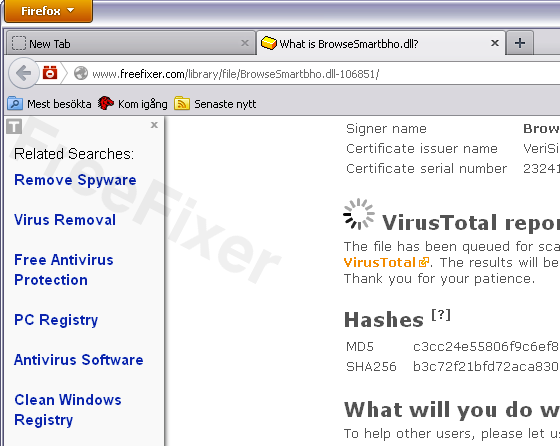Follow the orange VirusTotal link
Viewport: 560px width, 446px height.
pyautogui.click(x=386, y=262)
